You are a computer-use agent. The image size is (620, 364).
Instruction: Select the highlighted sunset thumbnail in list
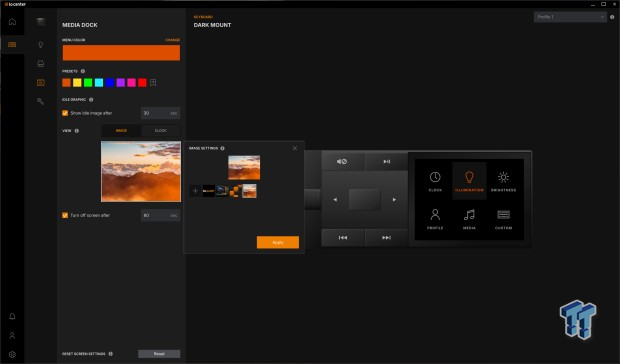point(249,191)
